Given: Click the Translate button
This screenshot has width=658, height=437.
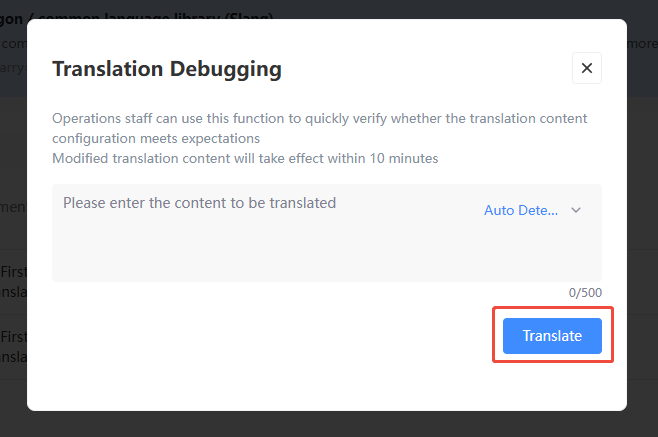Looking at the screenshot, I should pyautogui.click(x=552, y=336).
